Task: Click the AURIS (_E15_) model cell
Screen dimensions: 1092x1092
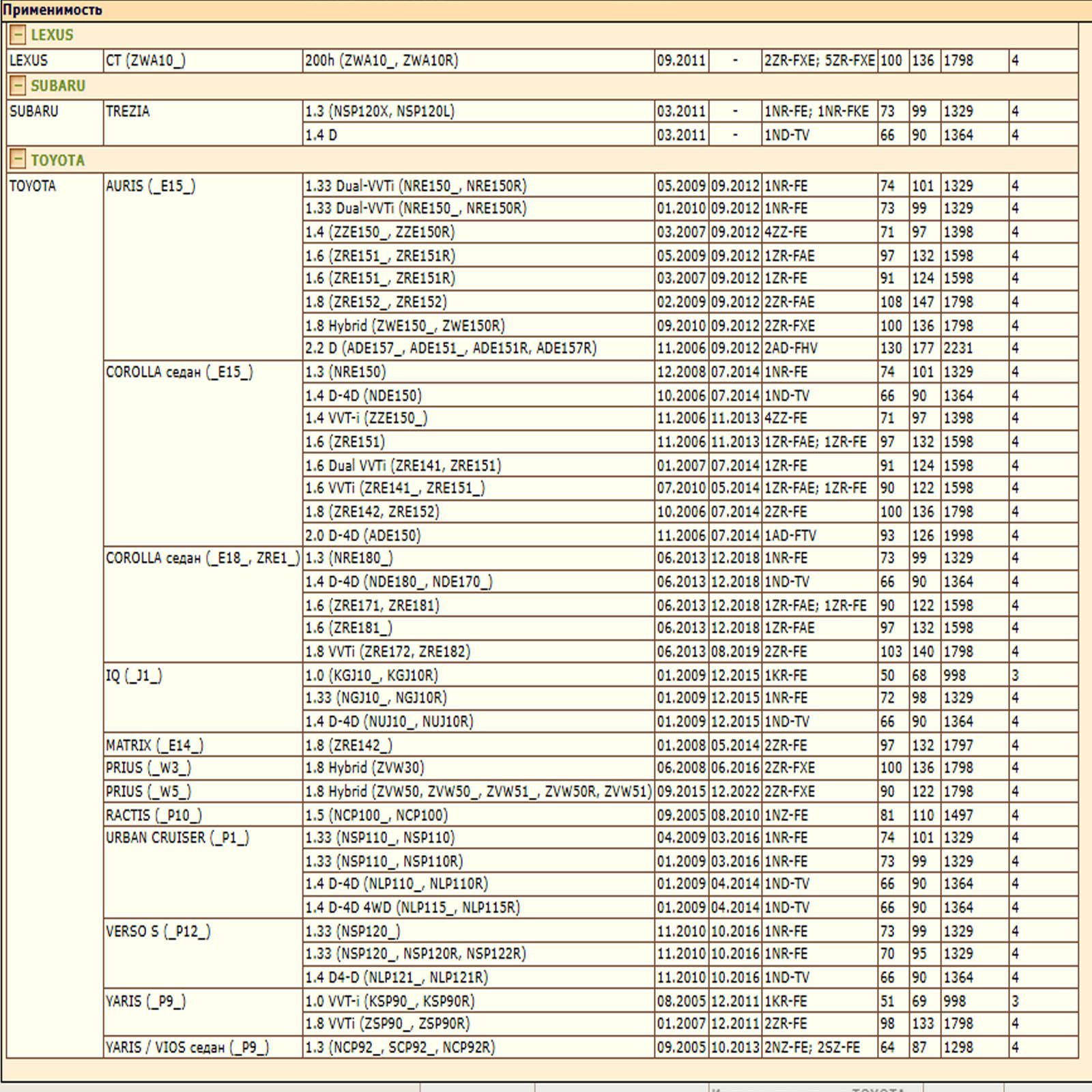Action: [x=150, y=186]
